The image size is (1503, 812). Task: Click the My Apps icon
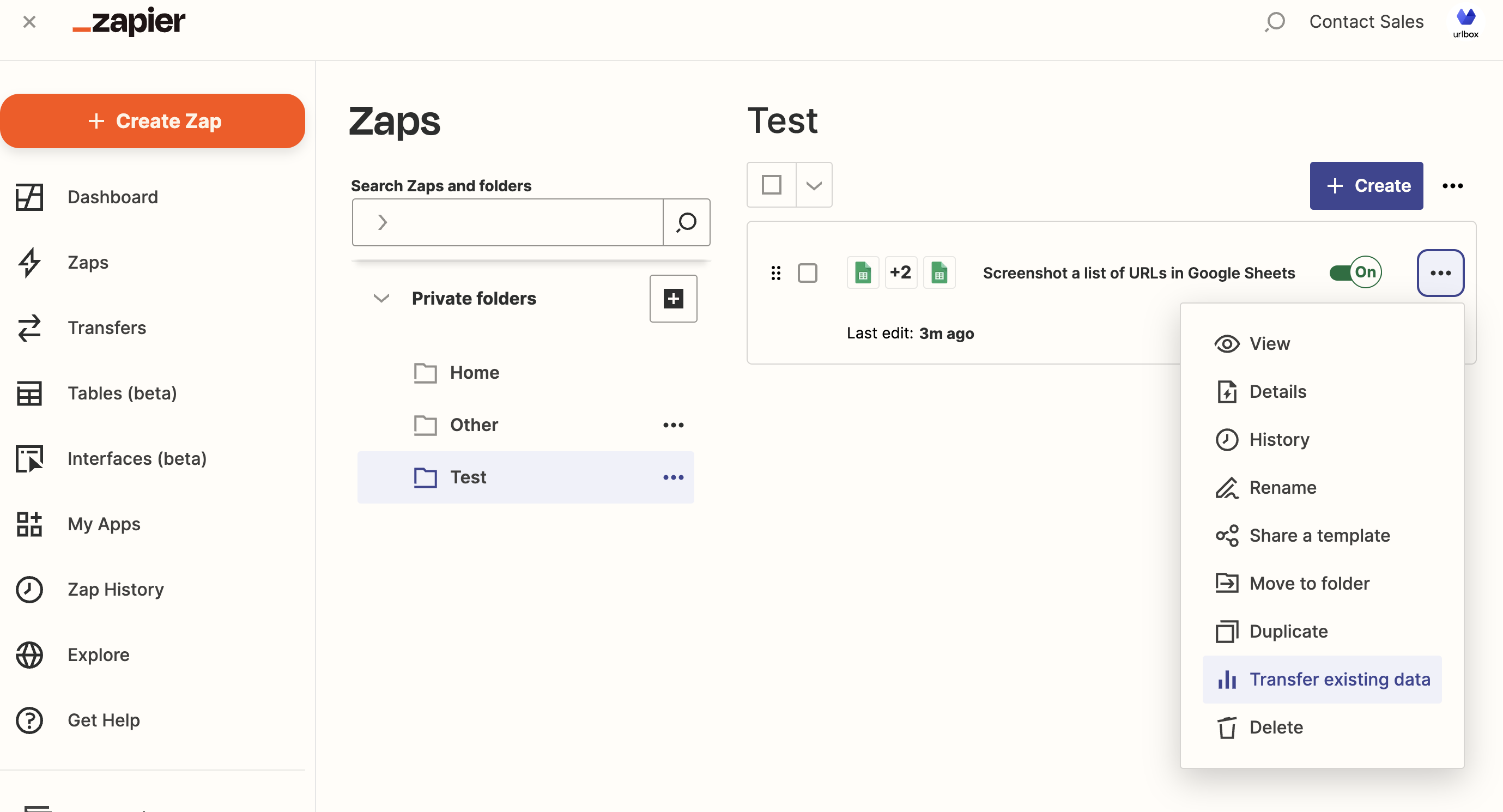click(29, 524)
